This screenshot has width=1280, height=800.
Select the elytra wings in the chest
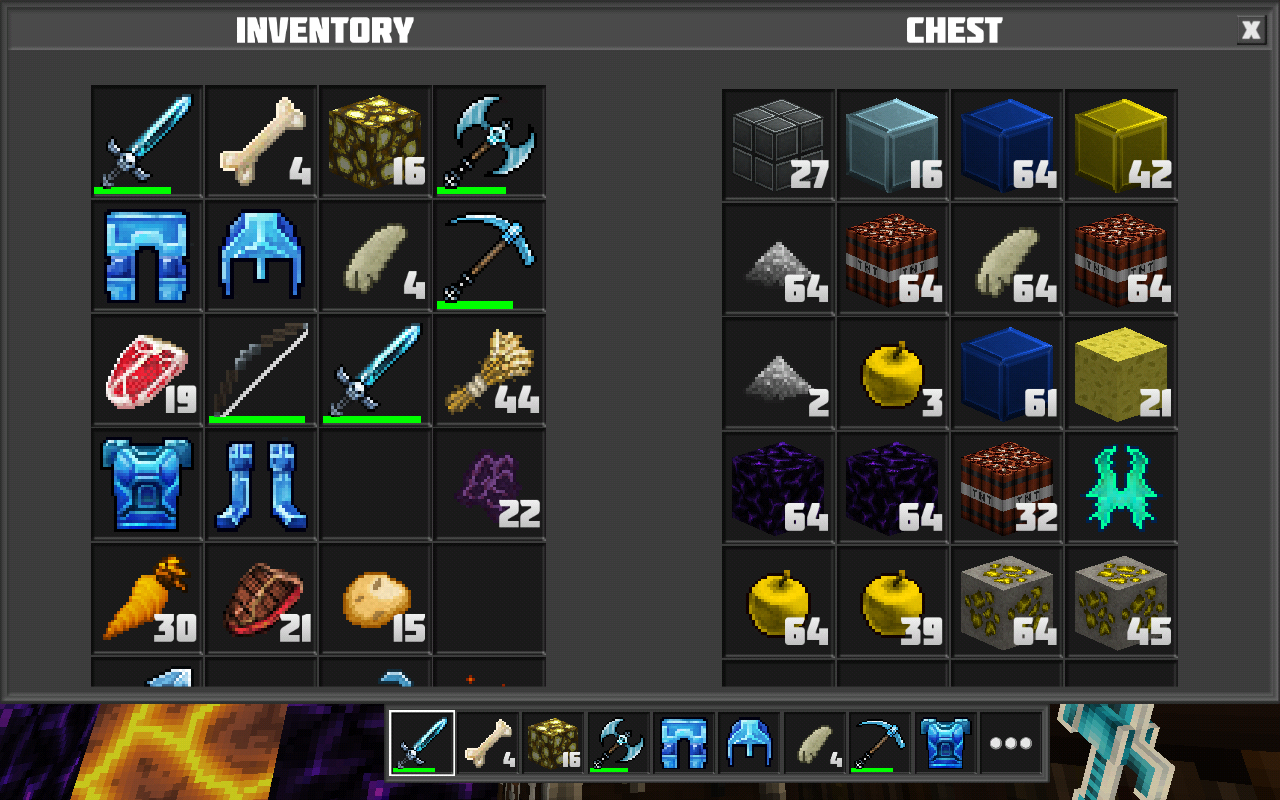pos(1121,487)
